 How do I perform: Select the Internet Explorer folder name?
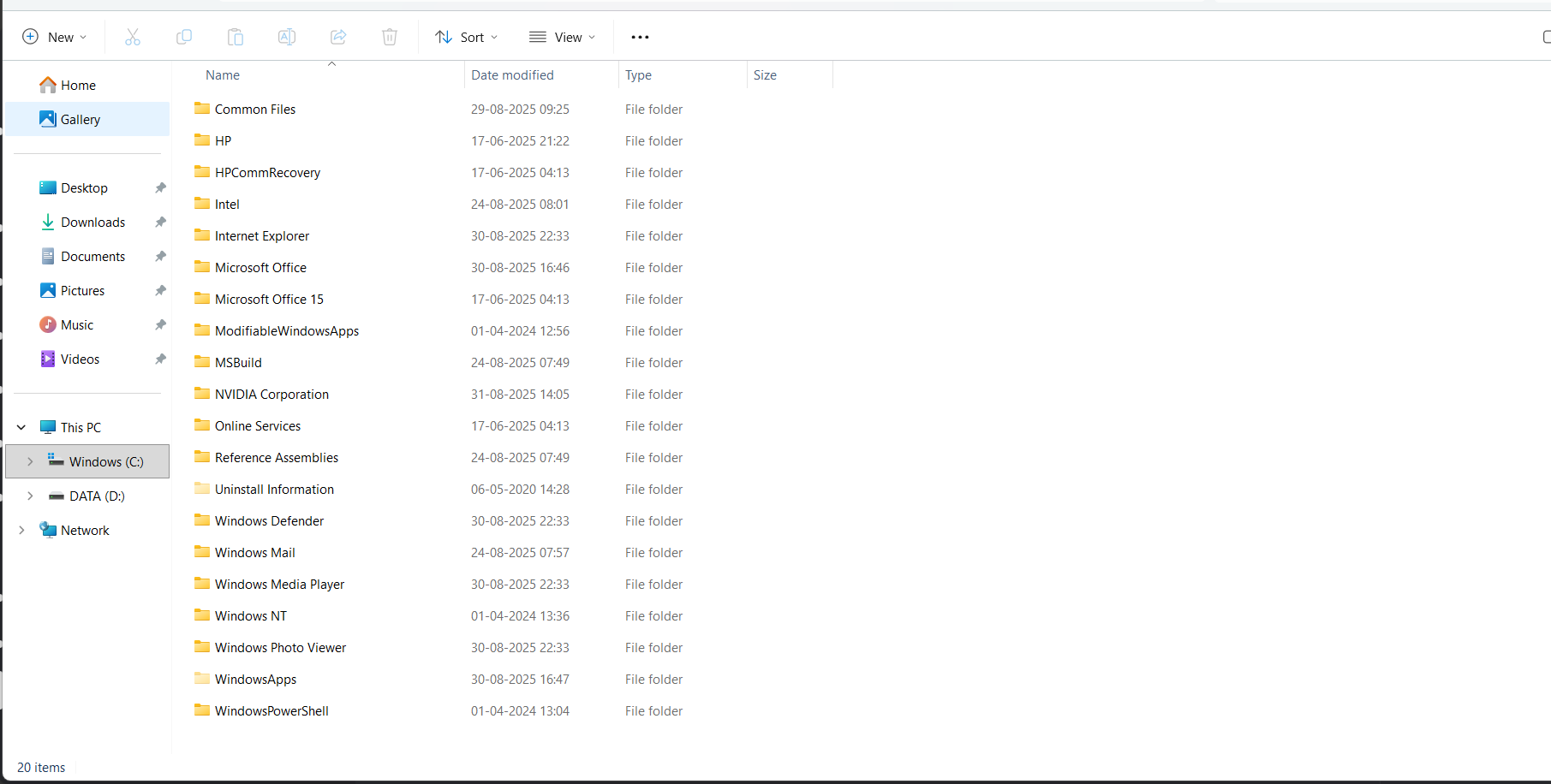[x=262, y=235]
